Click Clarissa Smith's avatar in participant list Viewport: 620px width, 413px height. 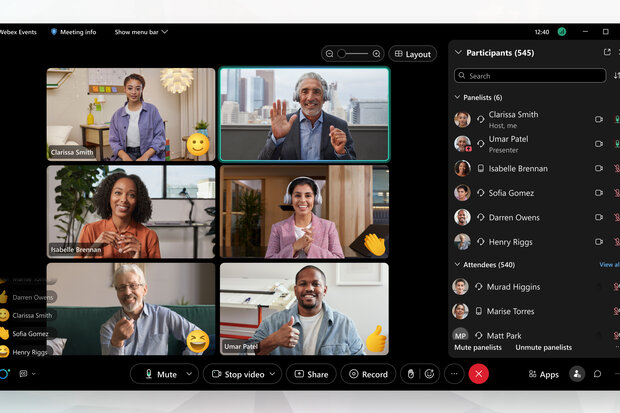462,119
